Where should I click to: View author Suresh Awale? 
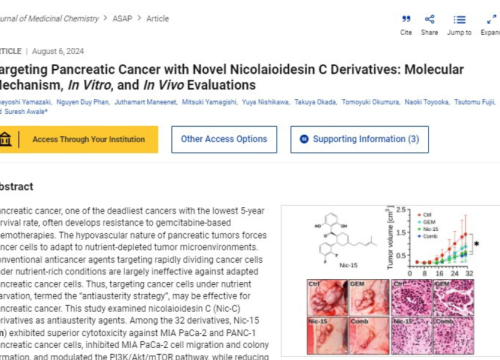(x=26, y=111)
